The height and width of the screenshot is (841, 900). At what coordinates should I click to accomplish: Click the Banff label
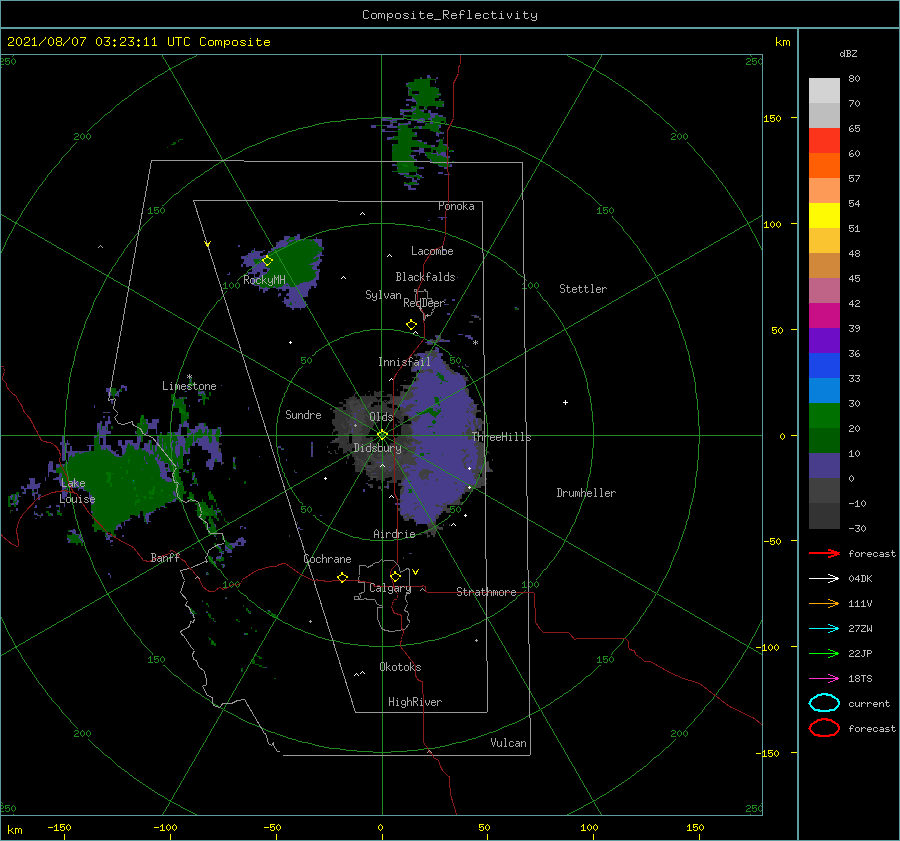[x=165, y=557]
